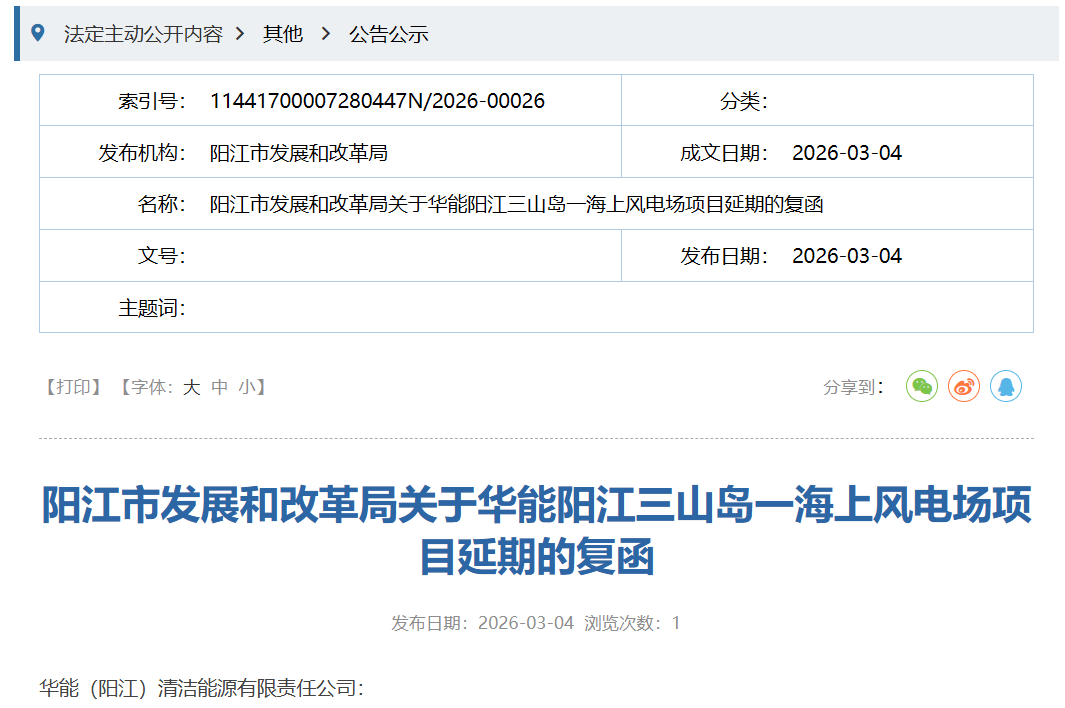Viewport: 1065px width, 708px height.
Task: Click the 成文日期 value 2026-03-04
Action: 846,153
